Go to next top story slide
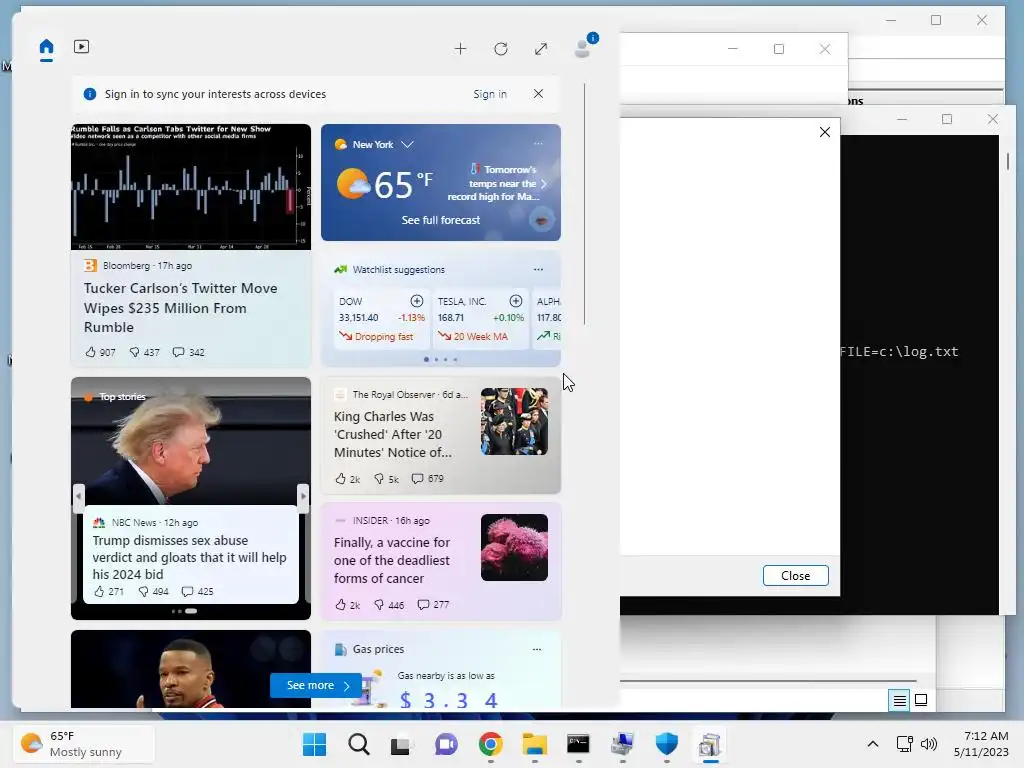This screenshot has width=1024, height=768. pyautogui.click(x=303, y=496)
